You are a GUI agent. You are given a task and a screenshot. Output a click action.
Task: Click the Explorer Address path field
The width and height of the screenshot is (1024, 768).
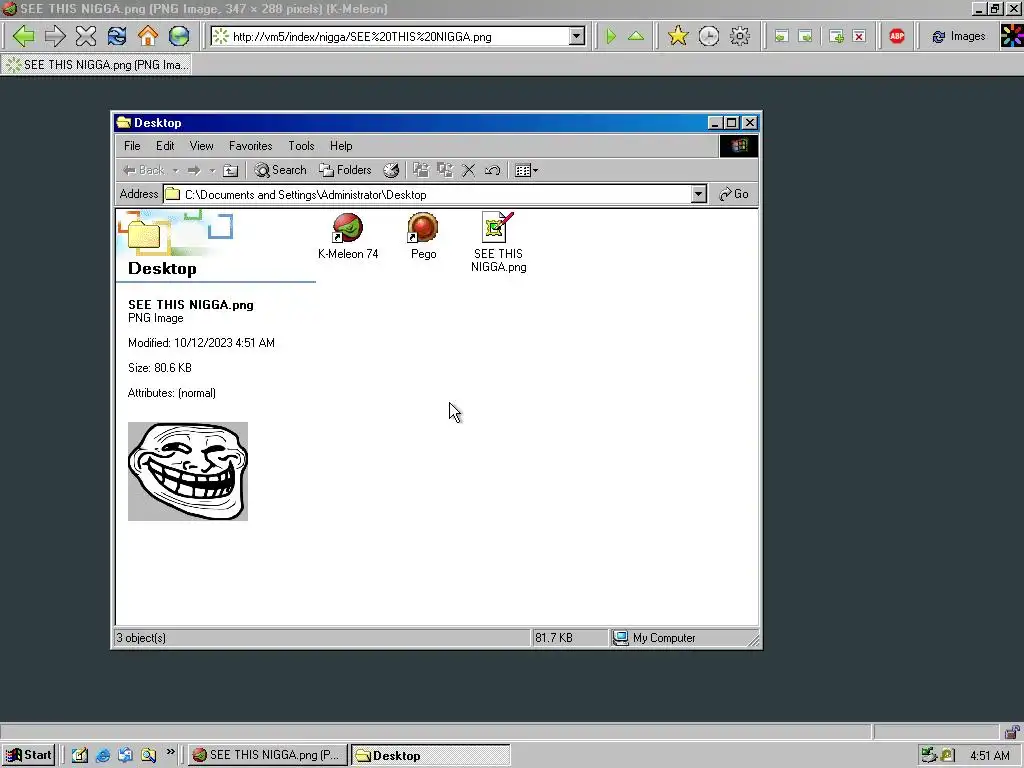pyautogui.click(x=428, y=195)
